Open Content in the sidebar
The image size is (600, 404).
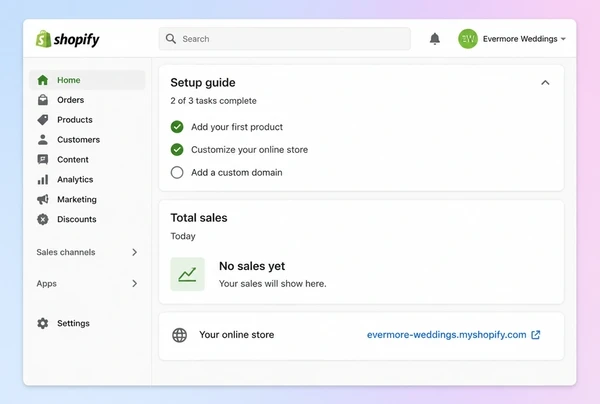[x=87, y=160]
